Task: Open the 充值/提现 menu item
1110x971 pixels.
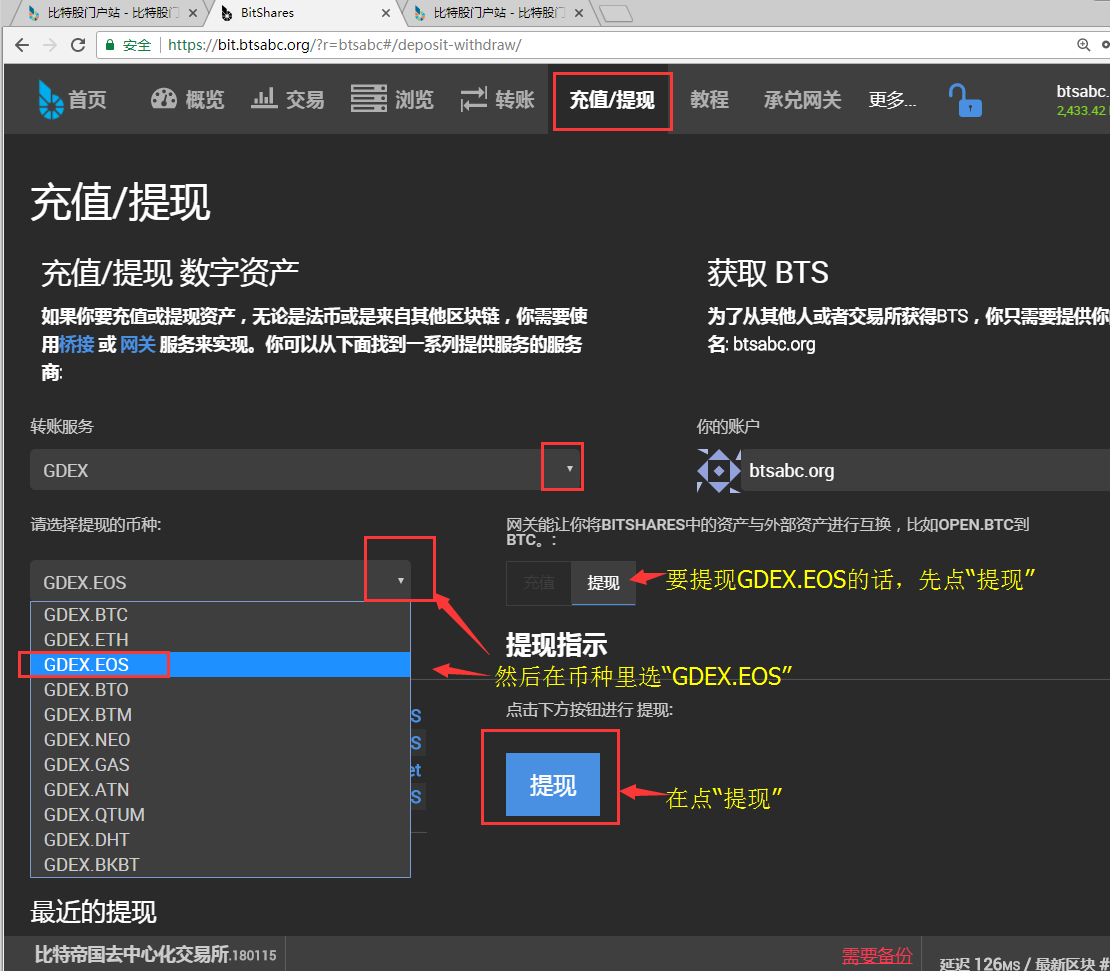Action: pyautogui.click(x=612, y=100)
